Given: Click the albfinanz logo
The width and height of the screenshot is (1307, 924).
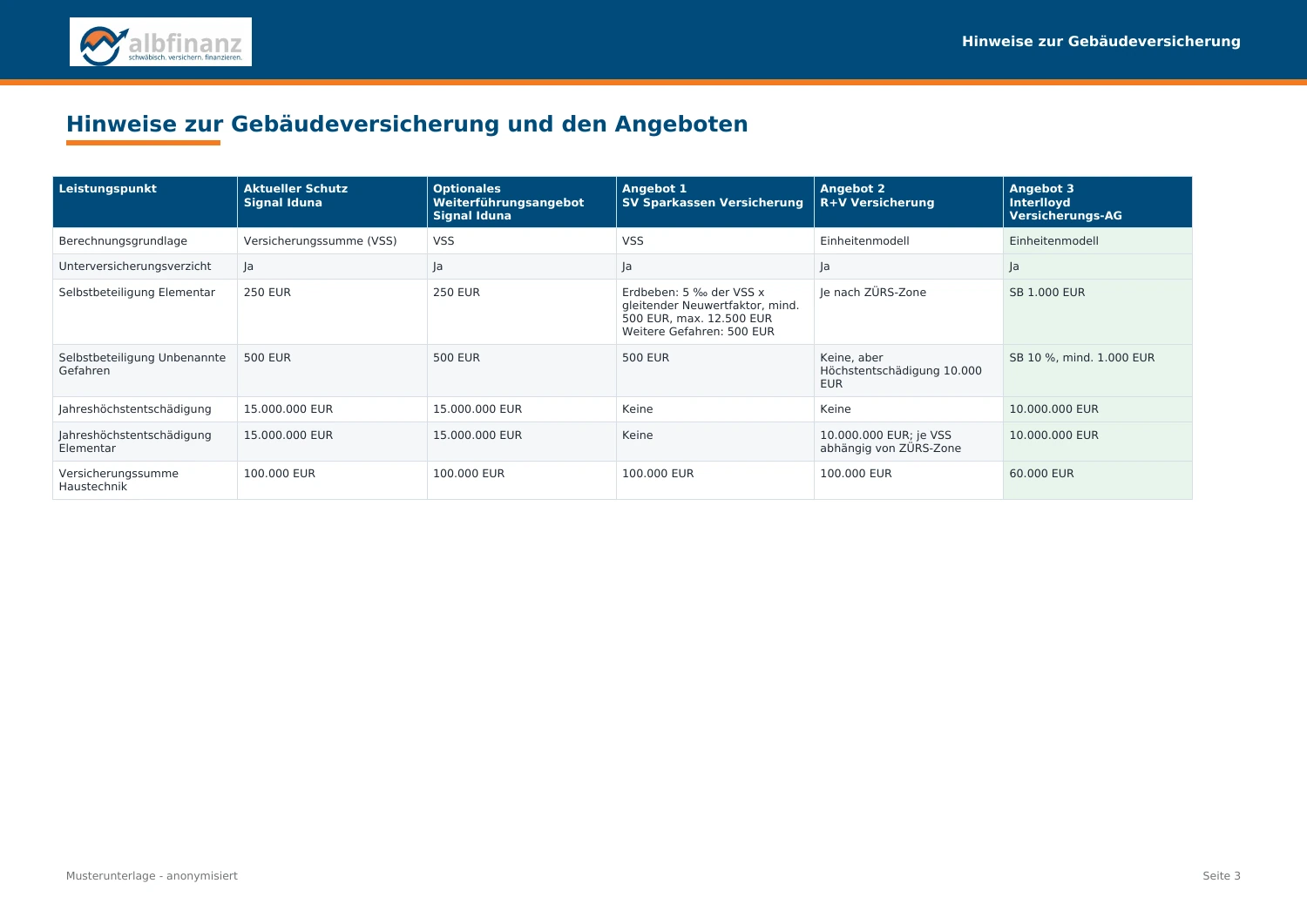Looking at the screenshot, I should [x=160, y=42].
